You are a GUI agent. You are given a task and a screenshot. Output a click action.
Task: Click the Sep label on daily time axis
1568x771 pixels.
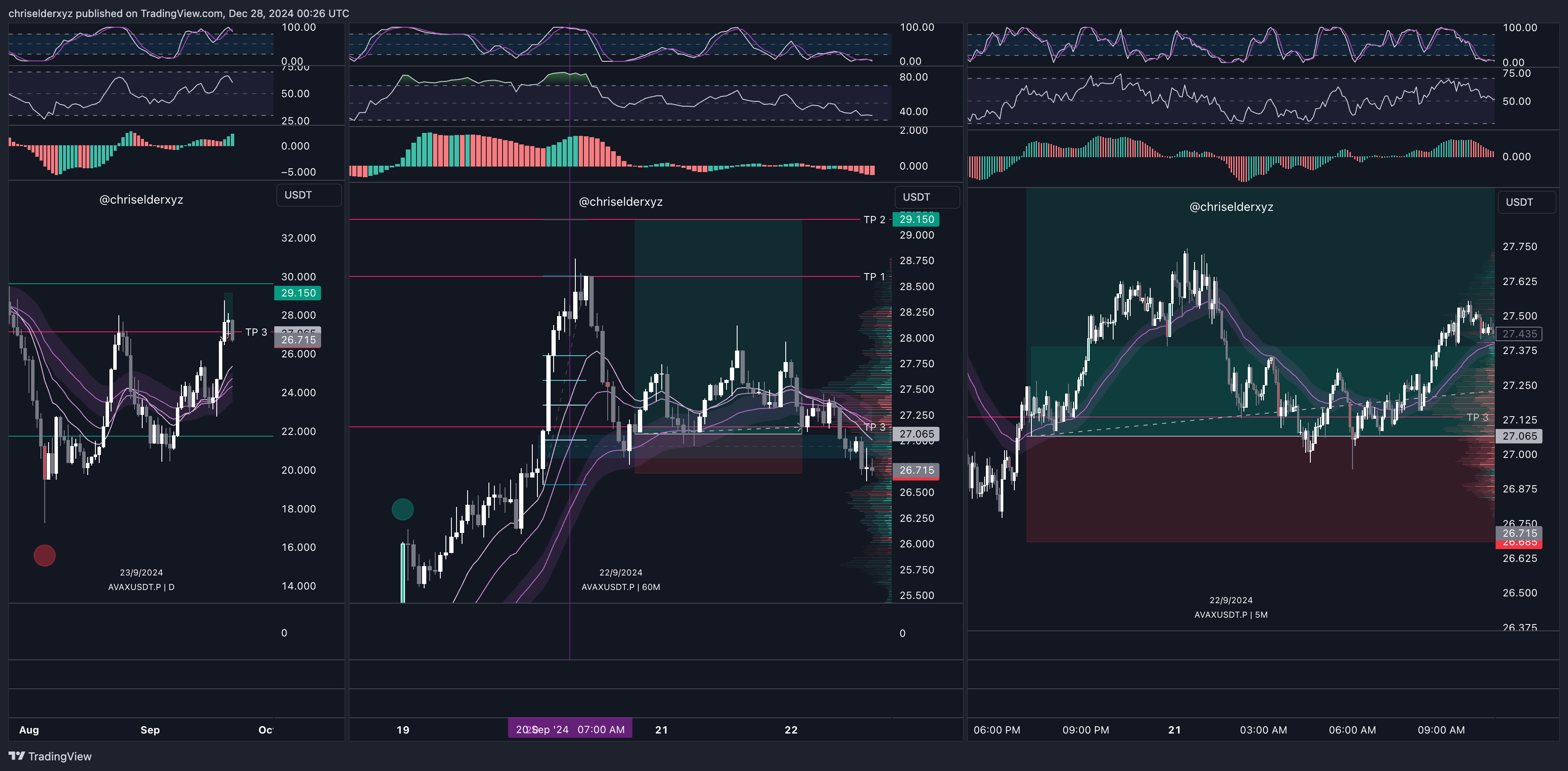coord(150,730)
